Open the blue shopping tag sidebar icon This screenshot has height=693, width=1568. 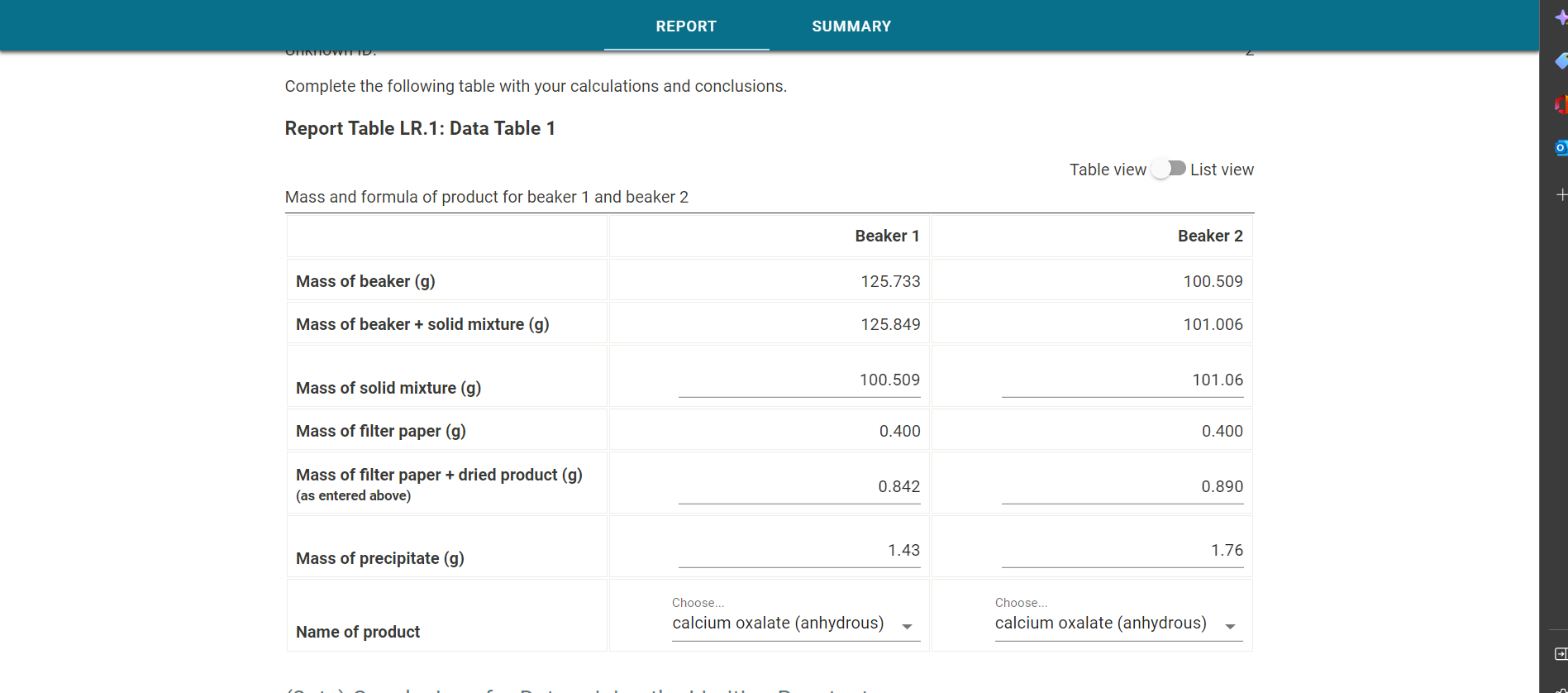point(1561,61)
